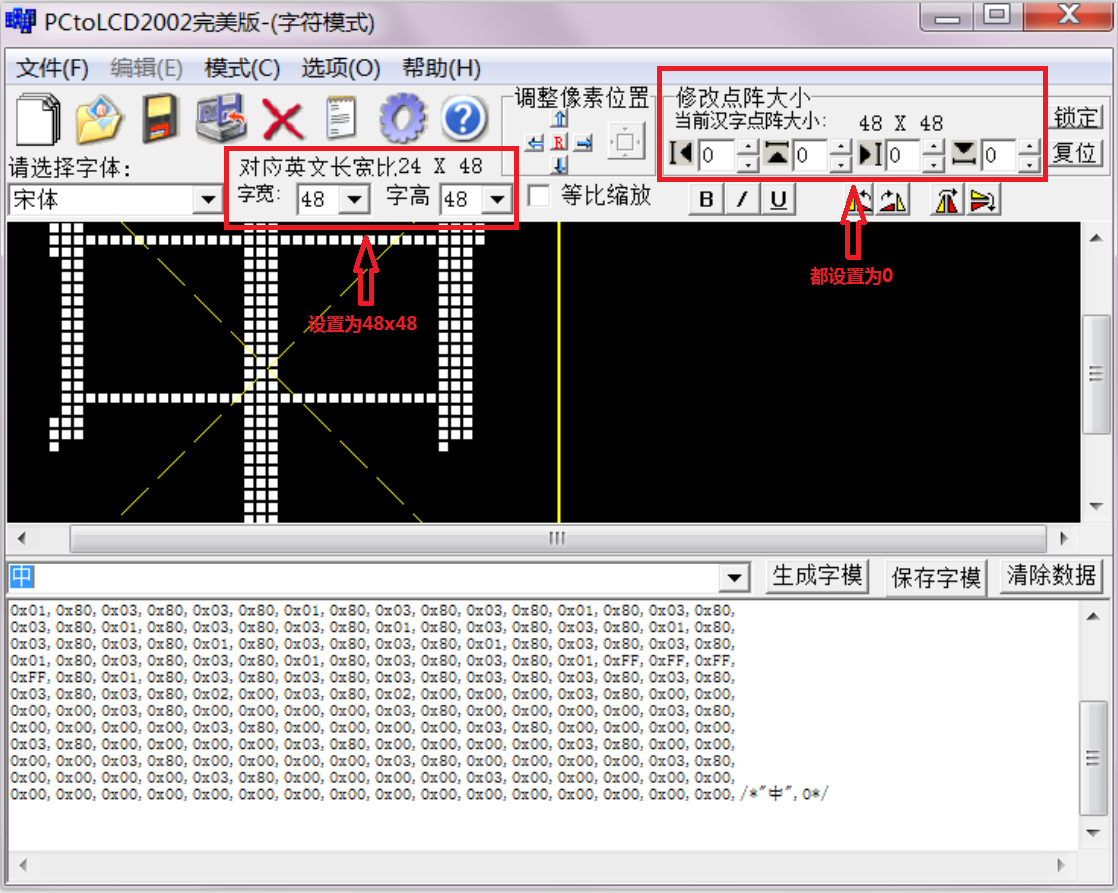1118x893 pixels.
Task: Expand the 字高 height dropdown
Action: click(496, 200)
